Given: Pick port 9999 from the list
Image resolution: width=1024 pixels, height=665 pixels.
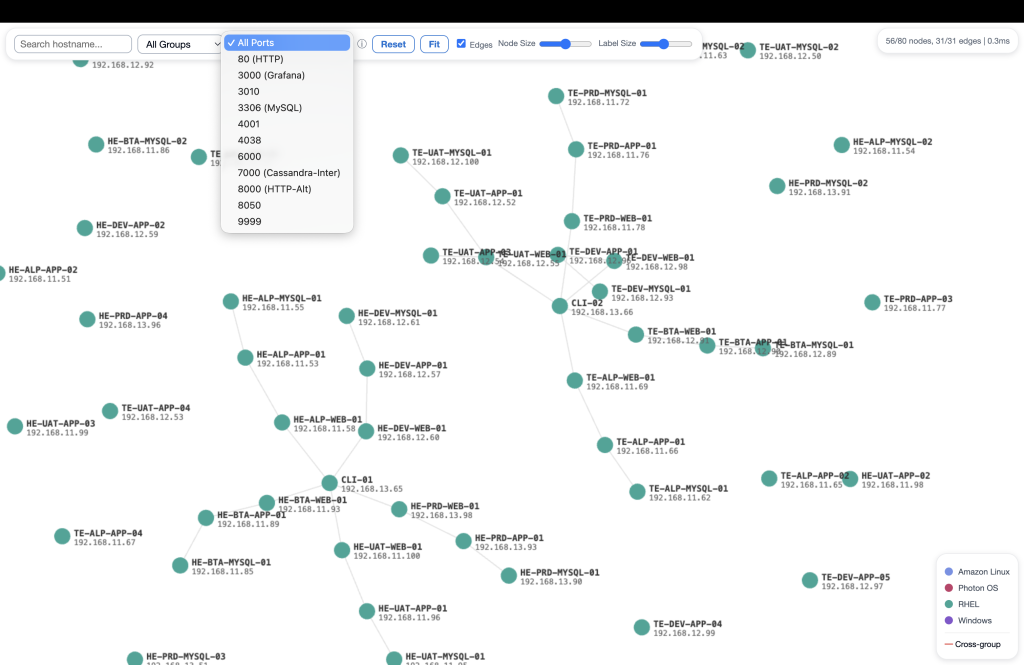Looking at the screenshot, I should 287,221.
